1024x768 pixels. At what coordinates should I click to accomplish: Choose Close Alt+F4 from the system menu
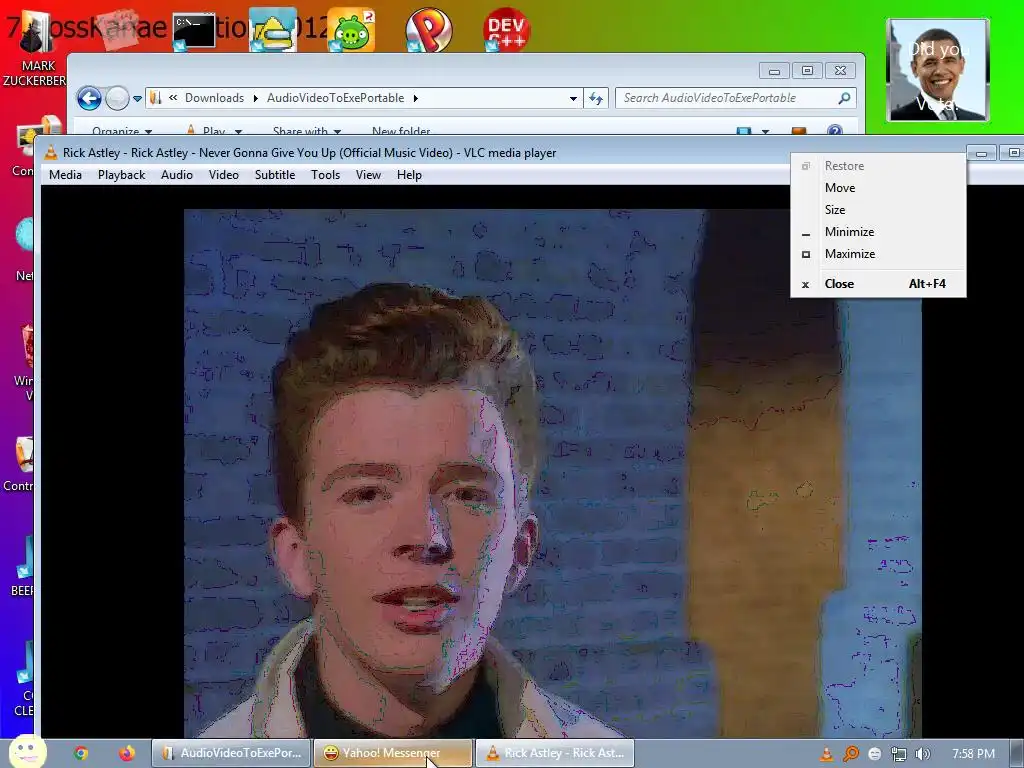point(878,284)
